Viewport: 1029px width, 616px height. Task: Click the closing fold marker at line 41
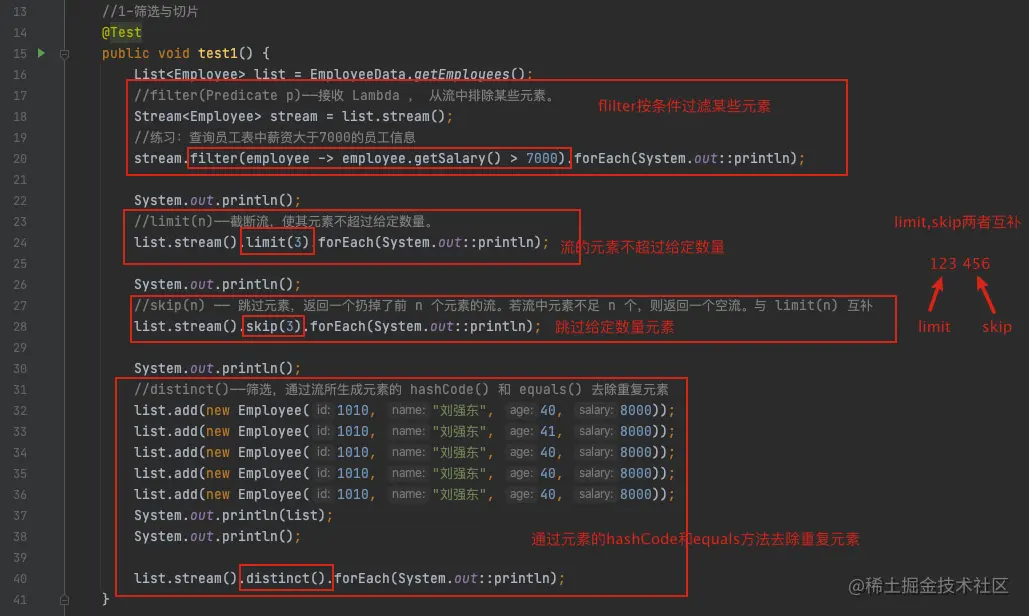[x=64, y=599]
